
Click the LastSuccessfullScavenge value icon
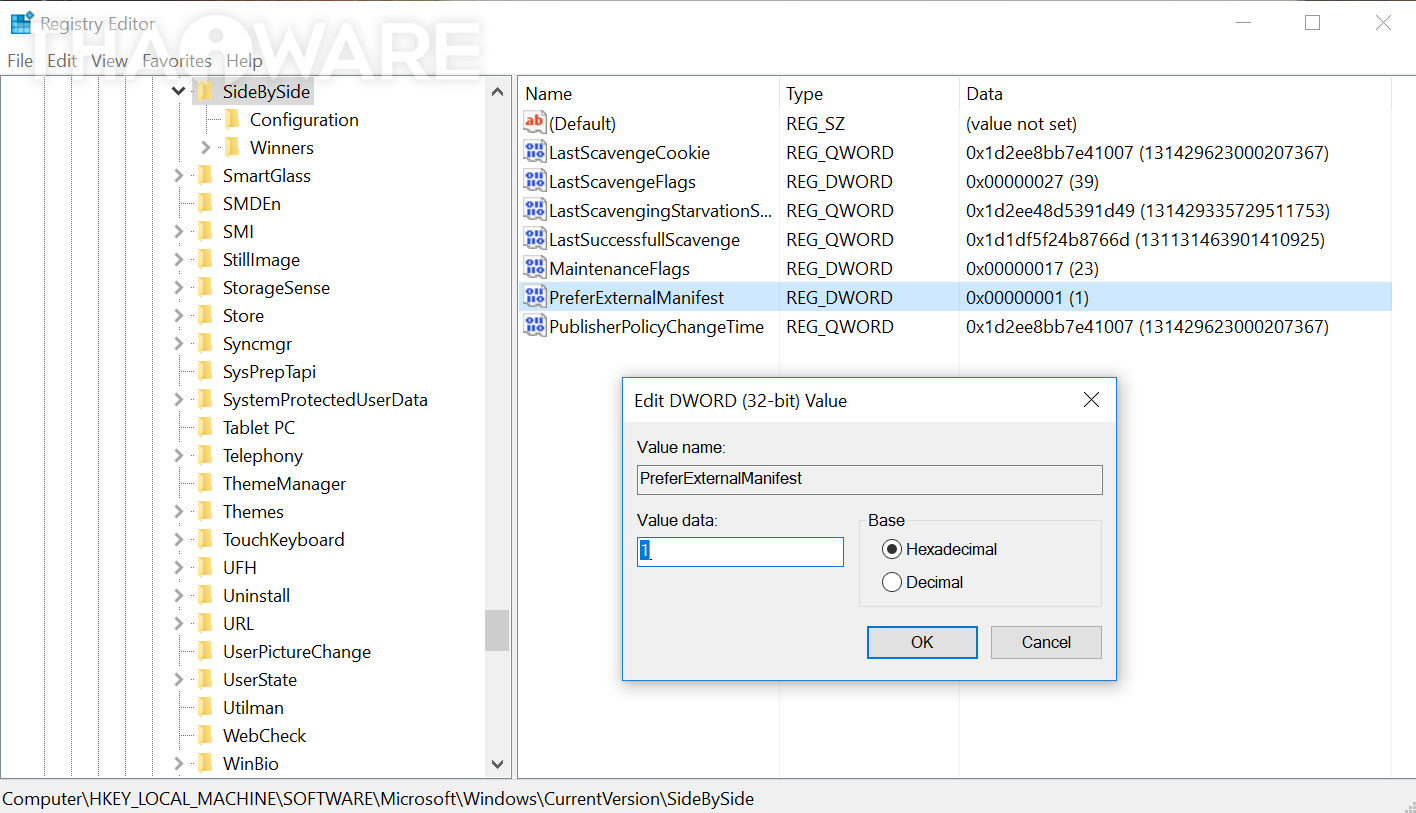pos(535,240)
